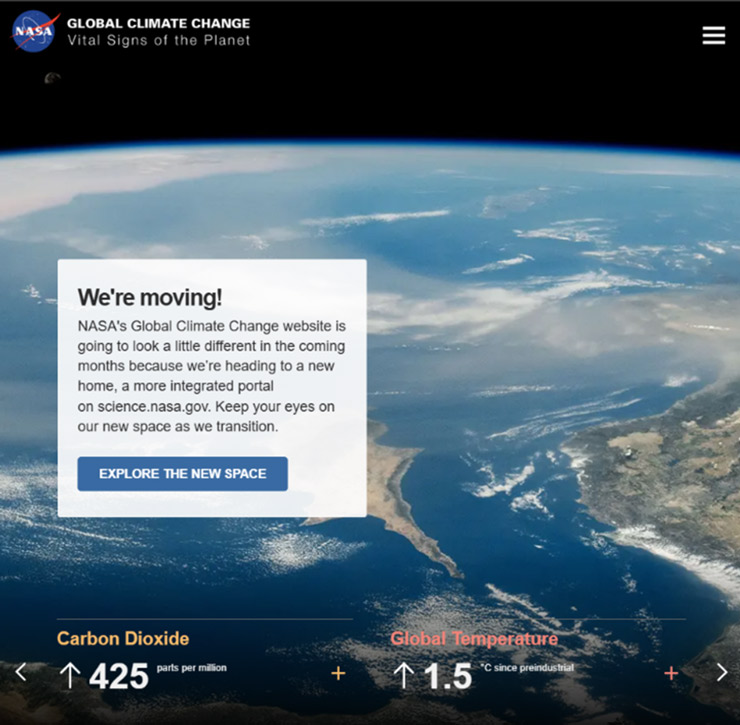Click the We're moving! heading
Image resolution: width=740 pixels, height=725 pixels.
[150, 297]
